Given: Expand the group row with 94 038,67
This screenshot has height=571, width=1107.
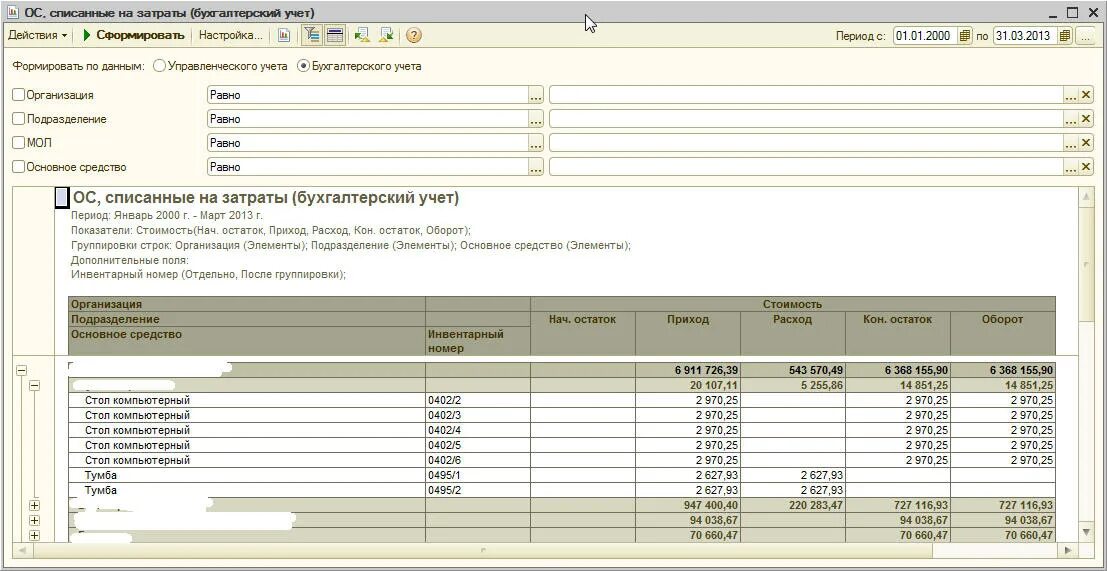Looking at the screenshot, I should (x=34, y=520).
